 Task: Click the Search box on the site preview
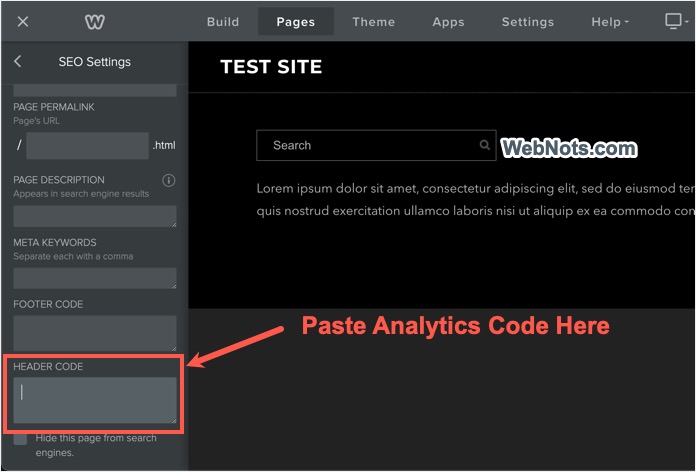tap(376, 145)
